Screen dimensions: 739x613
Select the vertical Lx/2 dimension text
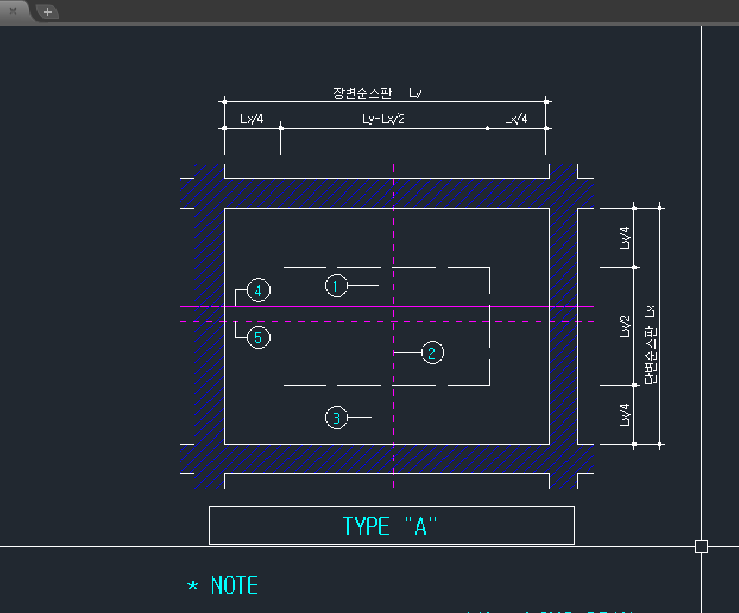pos(625,326)
